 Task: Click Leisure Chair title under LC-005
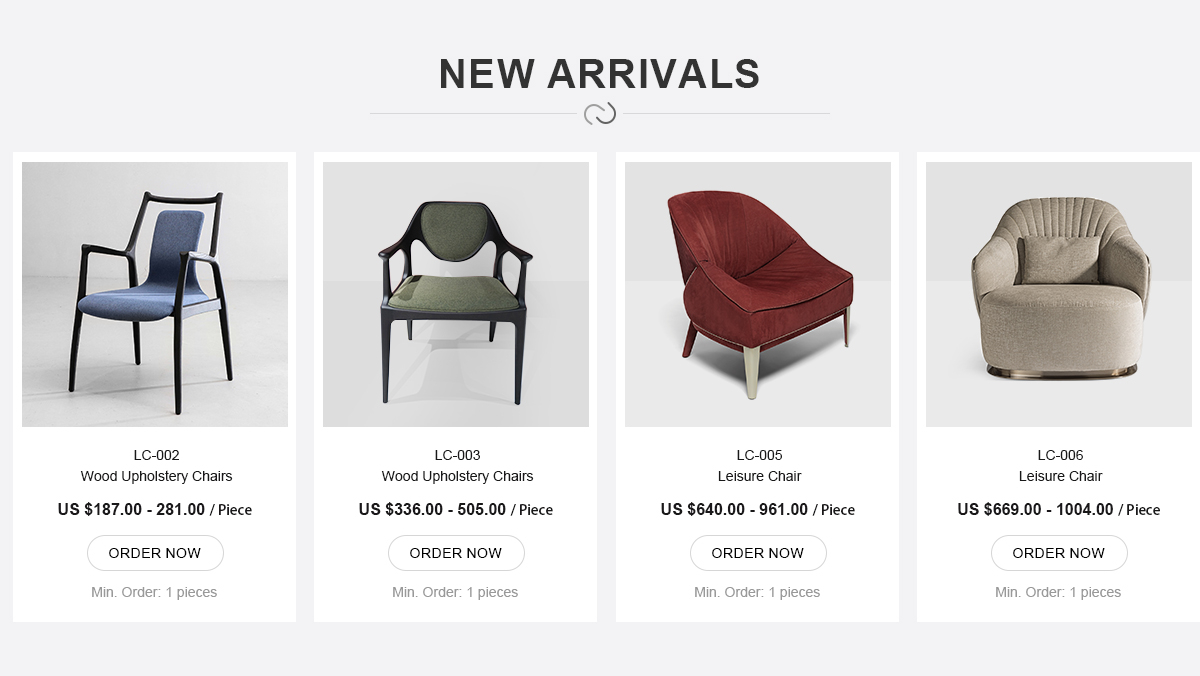point(759,476)
